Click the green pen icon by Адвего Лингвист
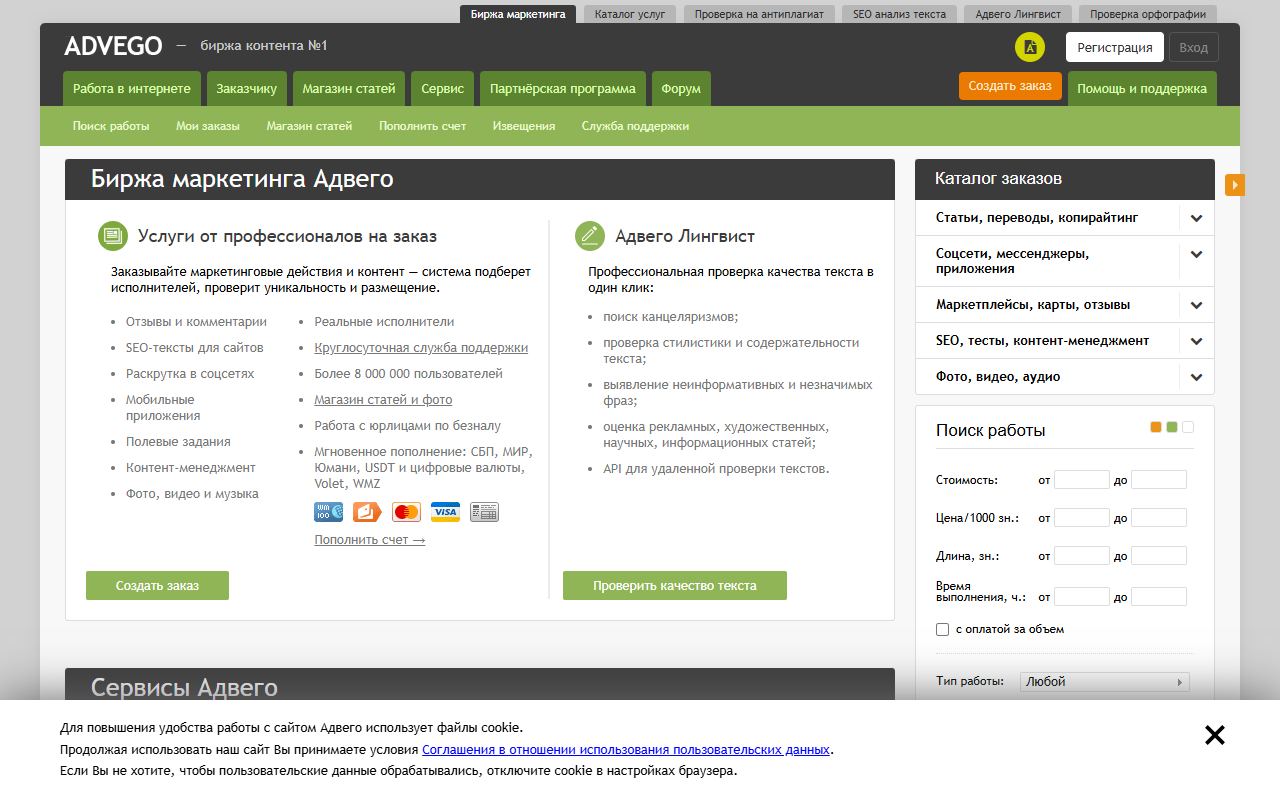This screenshot has width=1280, height=800. pos(590,236)
